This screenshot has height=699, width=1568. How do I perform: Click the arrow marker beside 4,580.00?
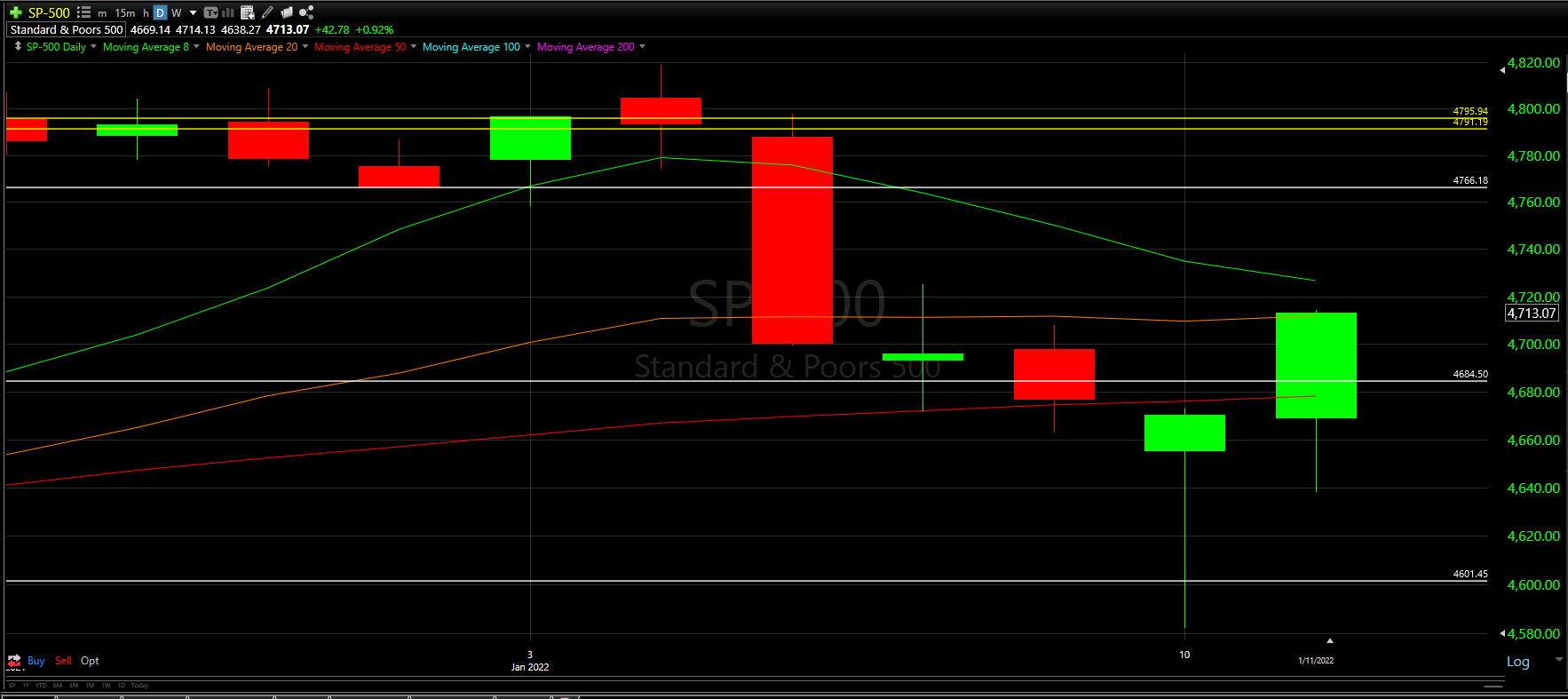(1502, 633)
